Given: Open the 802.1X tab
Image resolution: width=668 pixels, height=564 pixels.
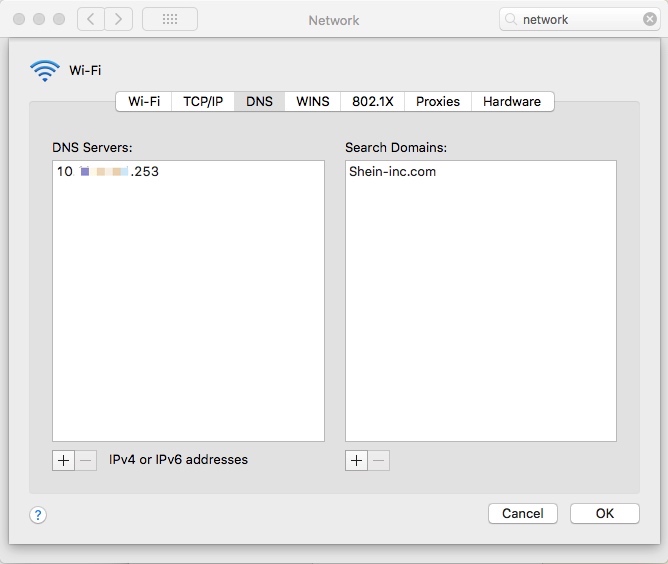Looking at the screenshot, I should click(372, 101).
